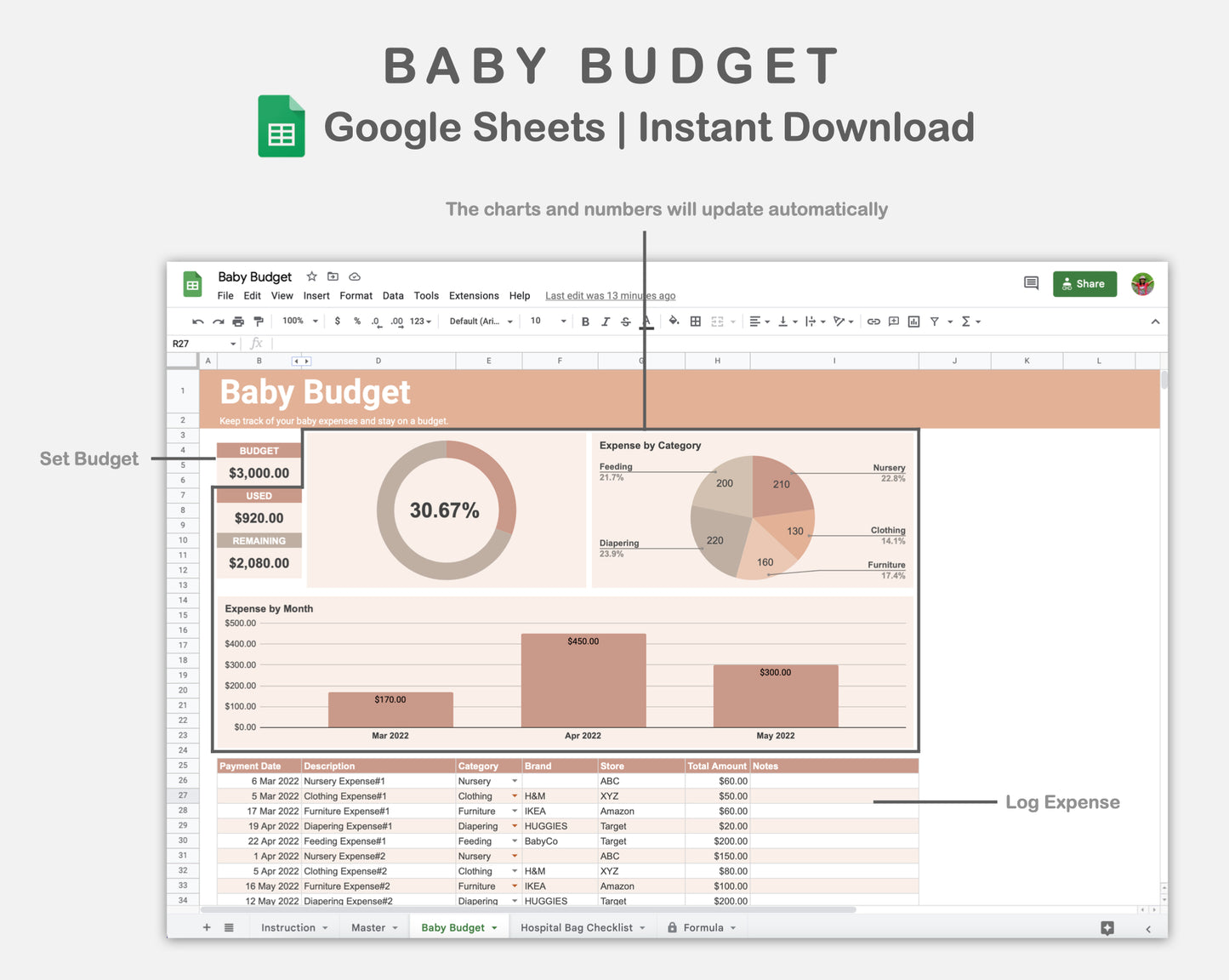The image size is (1229, 980).
Task: Click the Create a filter icon
Action: point(935,321)
